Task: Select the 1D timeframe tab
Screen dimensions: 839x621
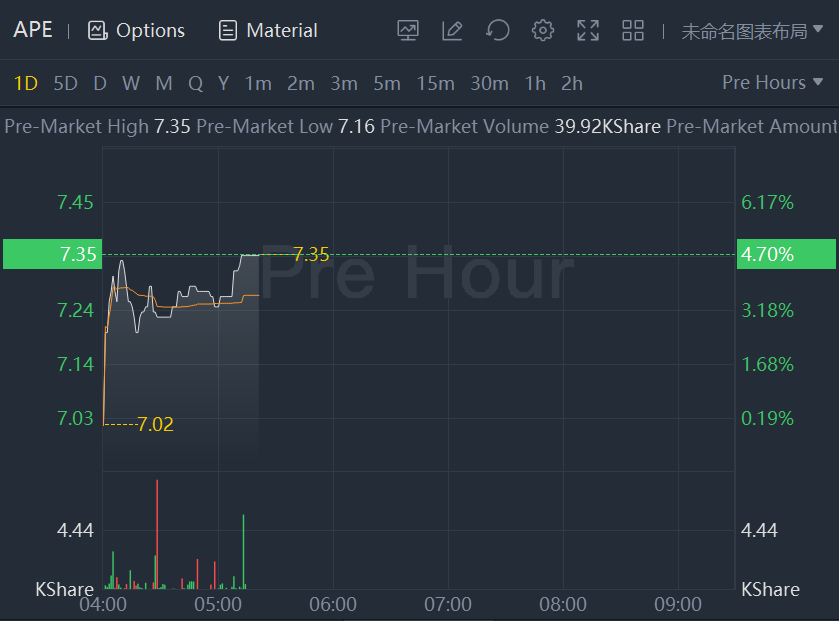Action: tap(25, 83)
